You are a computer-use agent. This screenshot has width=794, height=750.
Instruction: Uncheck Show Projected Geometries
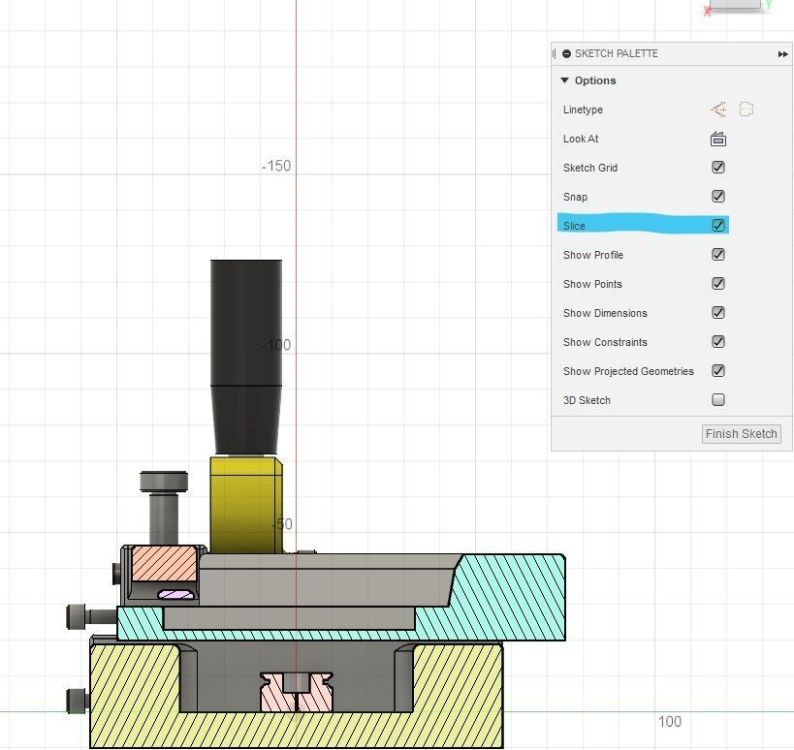718,371
